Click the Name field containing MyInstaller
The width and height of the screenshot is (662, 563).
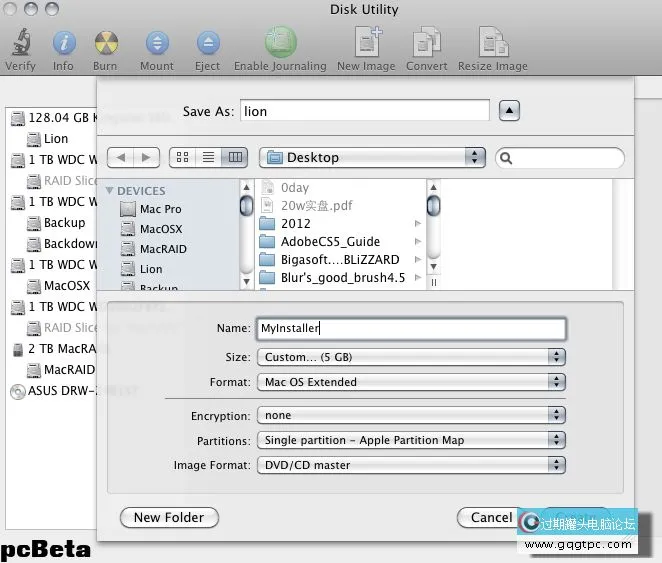pos(410,328)
